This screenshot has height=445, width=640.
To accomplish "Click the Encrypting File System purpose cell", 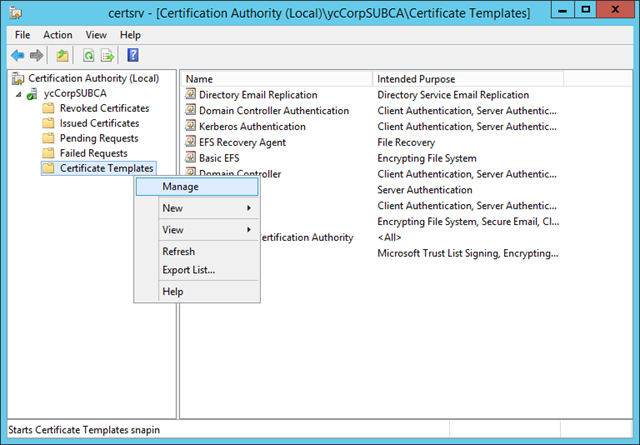I will (x=427, y=158).
